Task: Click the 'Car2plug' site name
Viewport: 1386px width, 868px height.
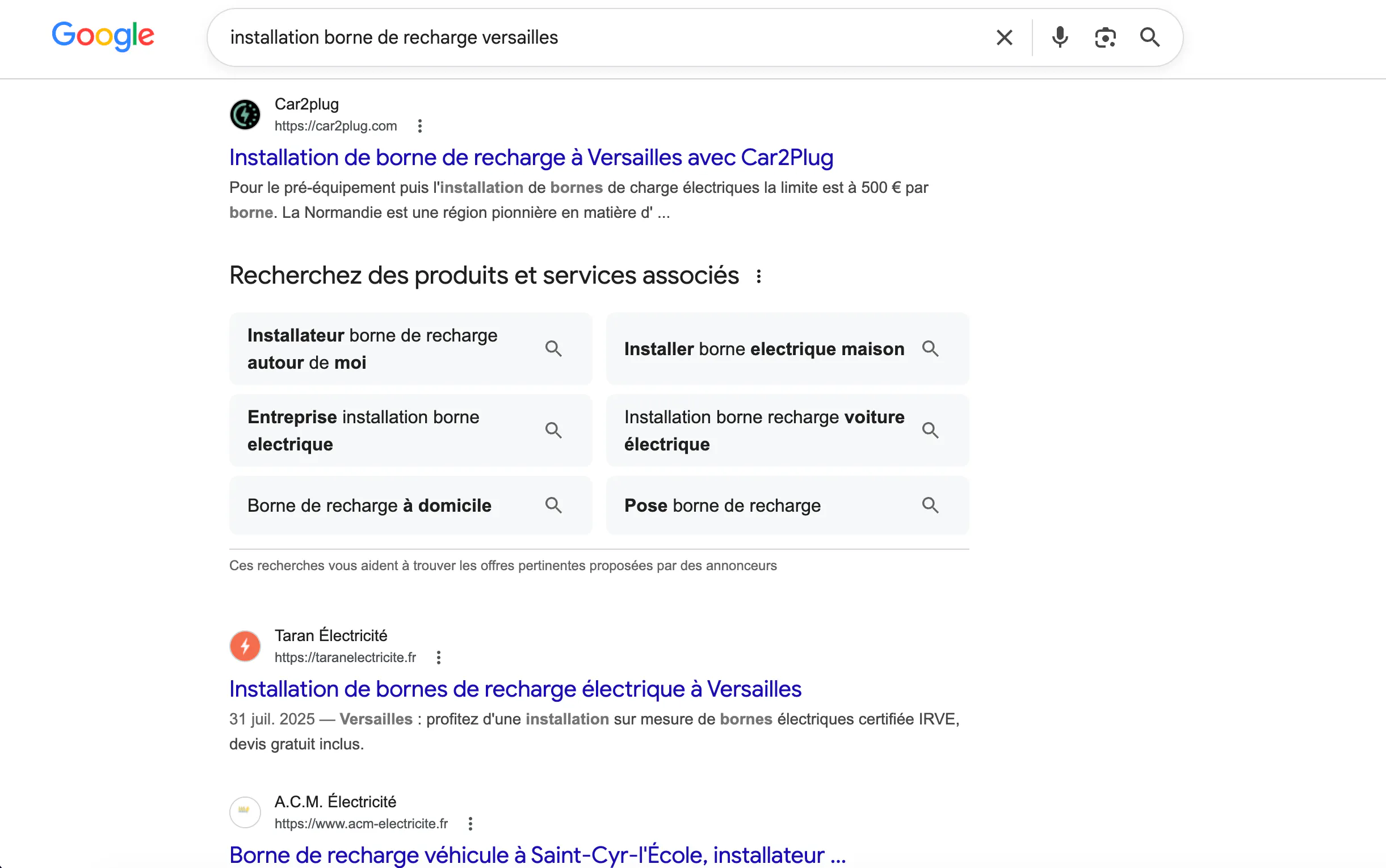Action: [306, 104]
